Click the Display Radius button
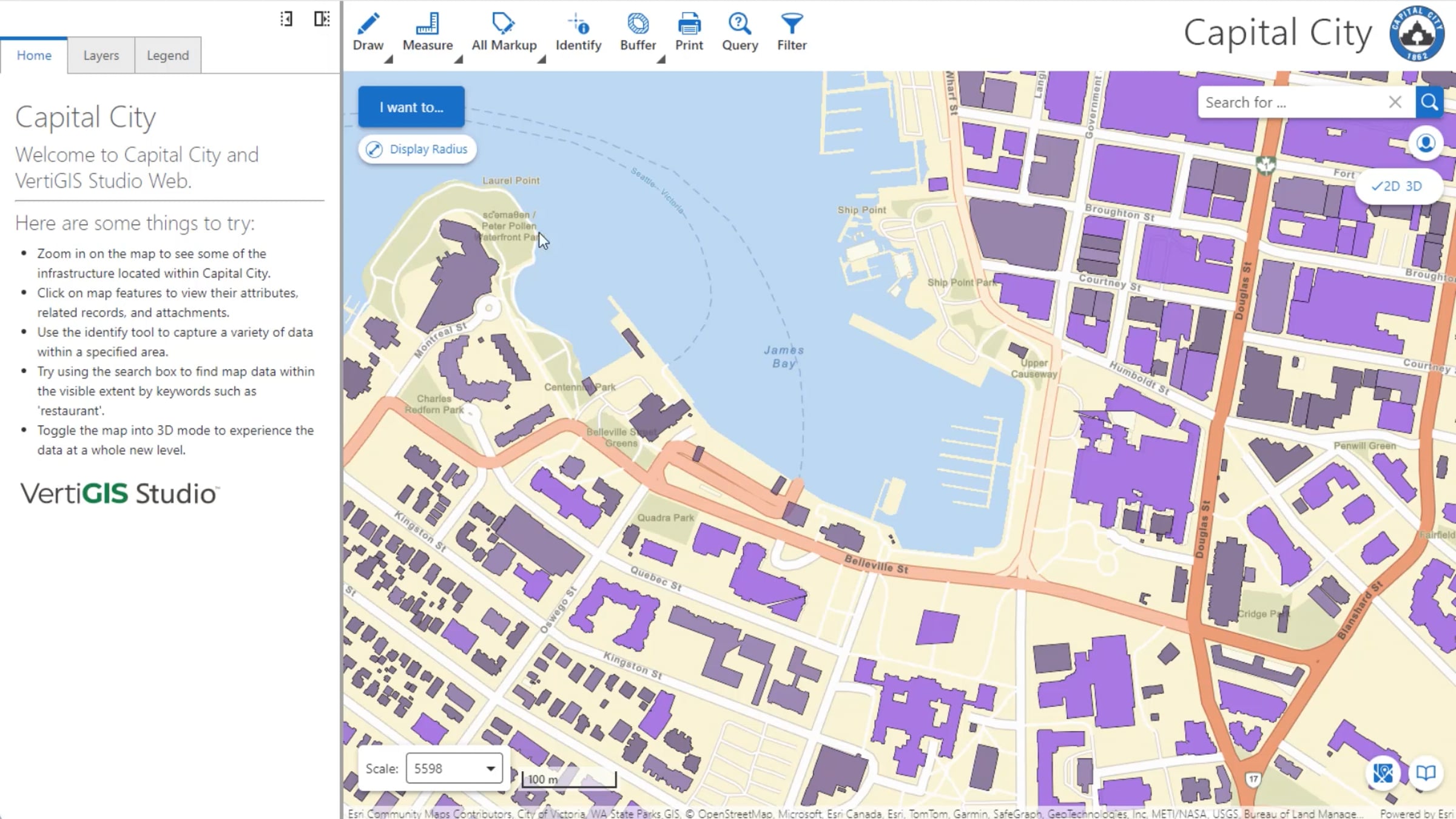Viewport: 1456px width, 819px height. [417, 149]
